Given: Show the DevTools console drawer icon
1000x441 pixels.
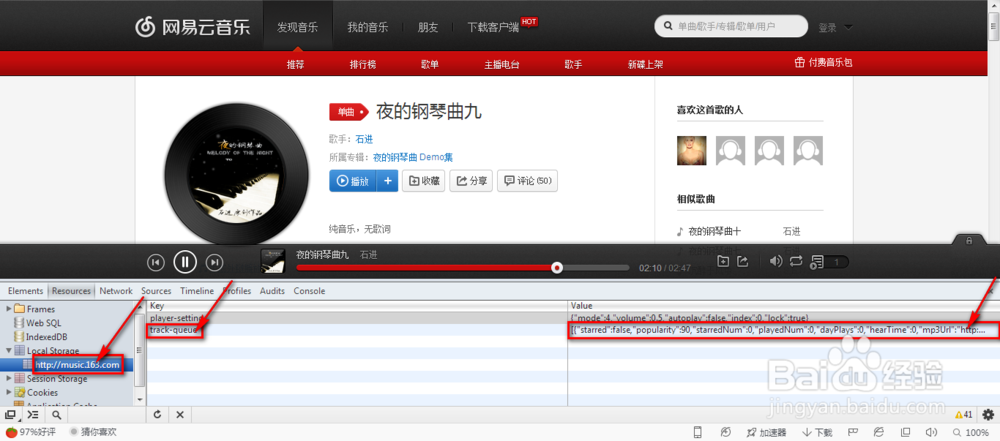Looking at the screenshot, I should 33,415.
